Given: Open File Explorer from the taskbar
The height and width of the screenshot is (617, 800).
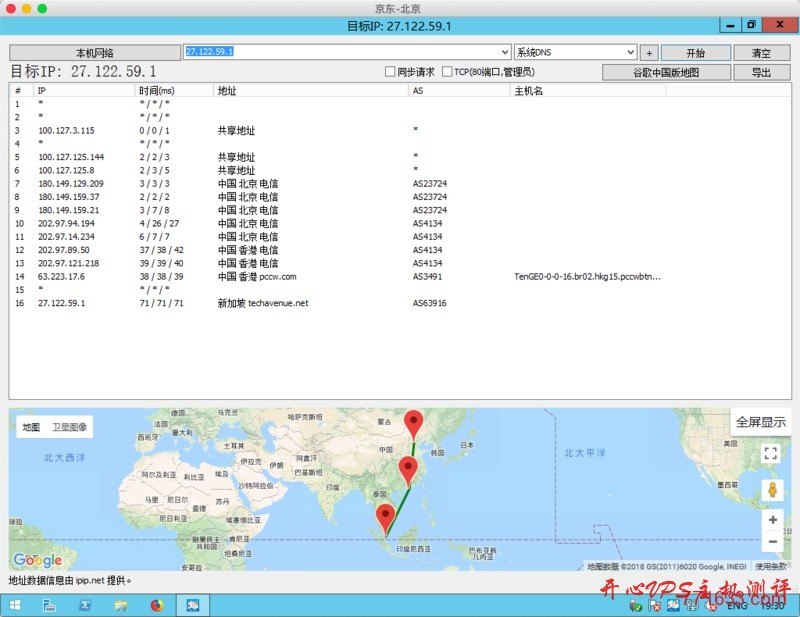Looking at the screenshot, I should [121, 605].
